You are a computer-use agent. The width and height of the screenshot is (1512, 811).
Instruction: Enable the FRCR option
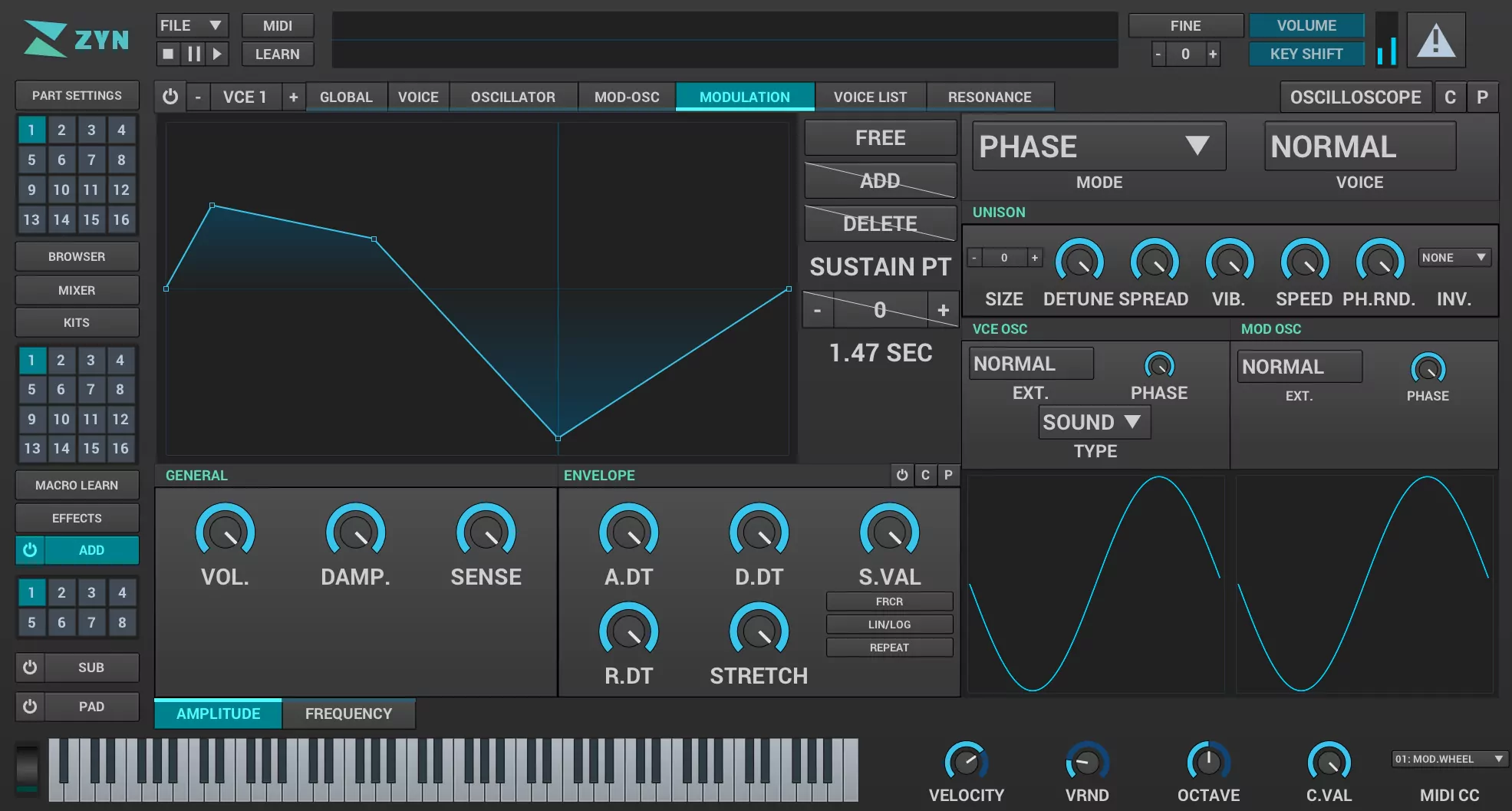[889, 602]
